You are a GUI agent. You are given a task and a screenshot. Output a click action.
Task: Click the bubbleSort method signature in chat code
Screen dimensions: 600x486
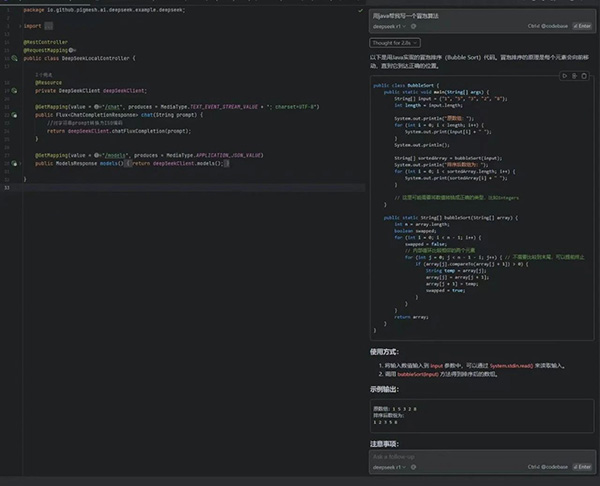click(451, 218)
